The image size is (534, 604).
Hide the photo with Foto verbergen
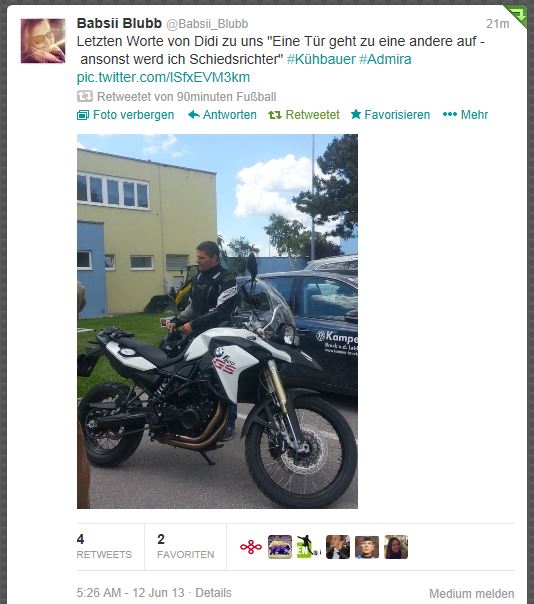tap(126, 114)
